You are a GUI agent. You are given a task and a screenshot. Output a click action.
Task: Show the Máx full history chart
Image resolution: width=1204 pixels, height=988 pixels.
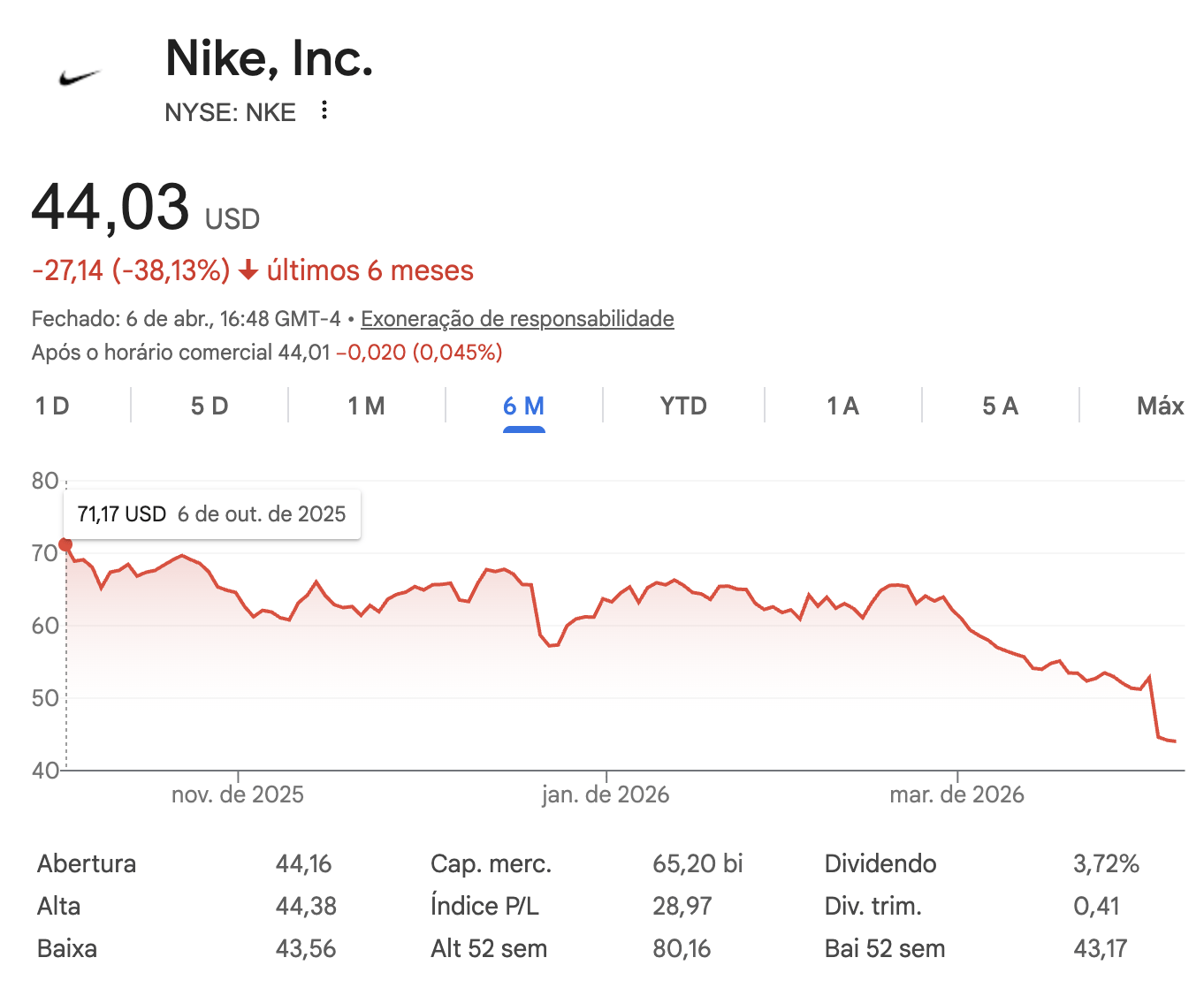pyautogui.click(x=1160, y=406)
